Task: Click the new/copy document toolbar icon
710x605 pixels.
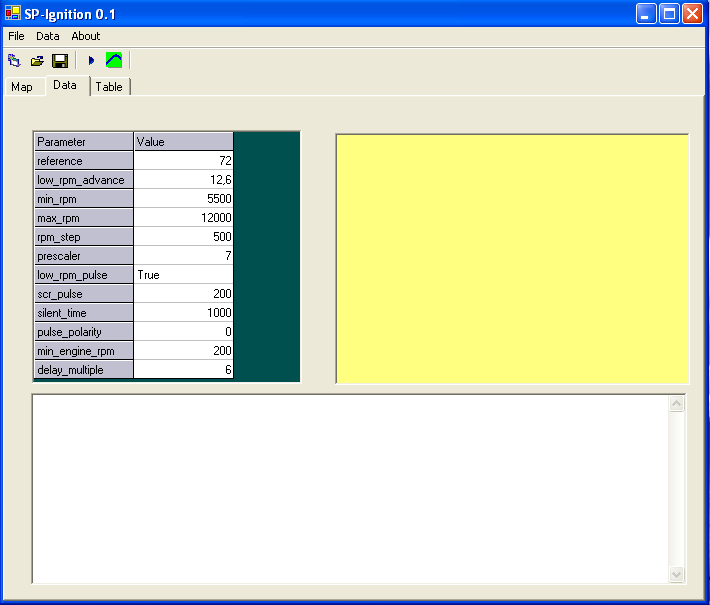Action: tap(14, 60)
